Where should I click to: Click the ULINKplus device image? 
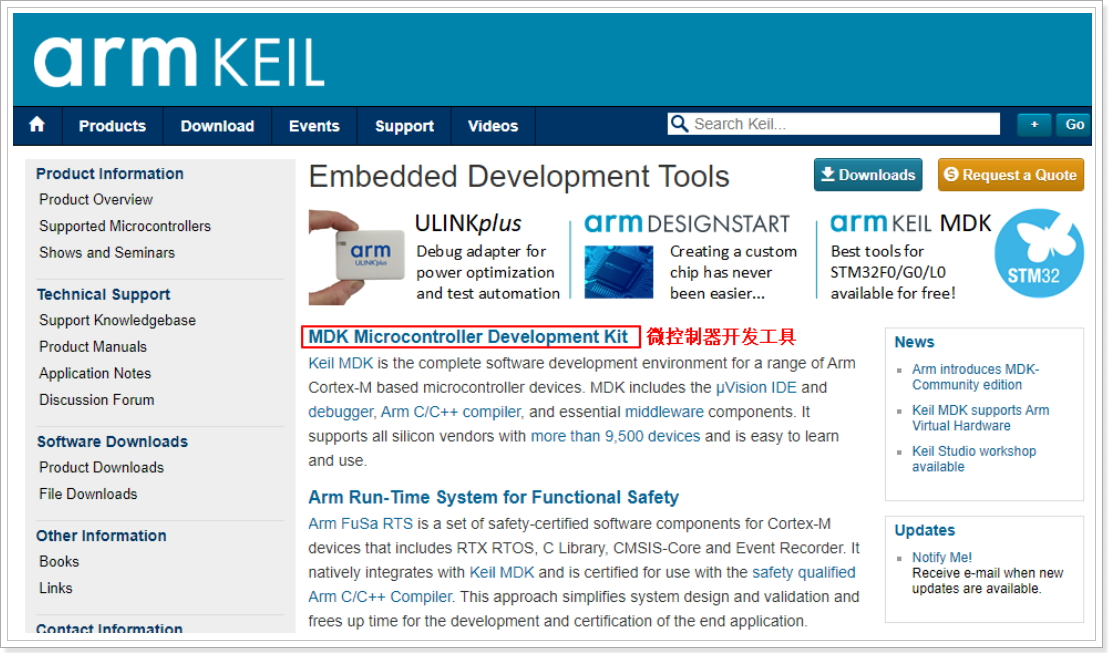point(358,257)
